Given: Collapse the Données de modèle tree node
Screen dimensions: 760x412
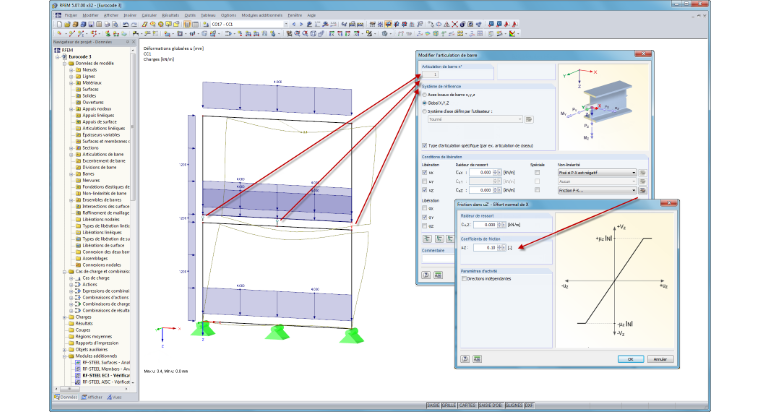Looking at the screenshot, I should 64,63.
